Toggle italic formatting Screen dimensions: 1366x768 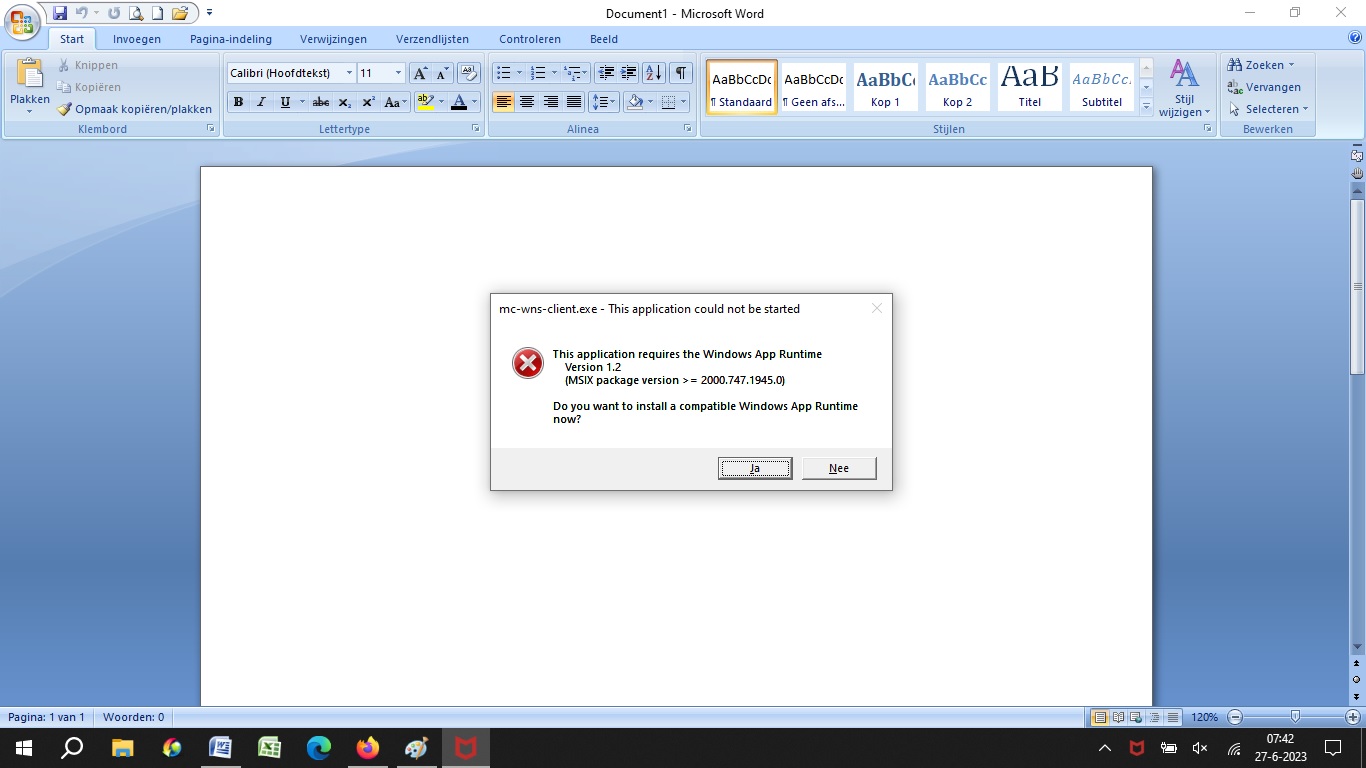point(262,102)
